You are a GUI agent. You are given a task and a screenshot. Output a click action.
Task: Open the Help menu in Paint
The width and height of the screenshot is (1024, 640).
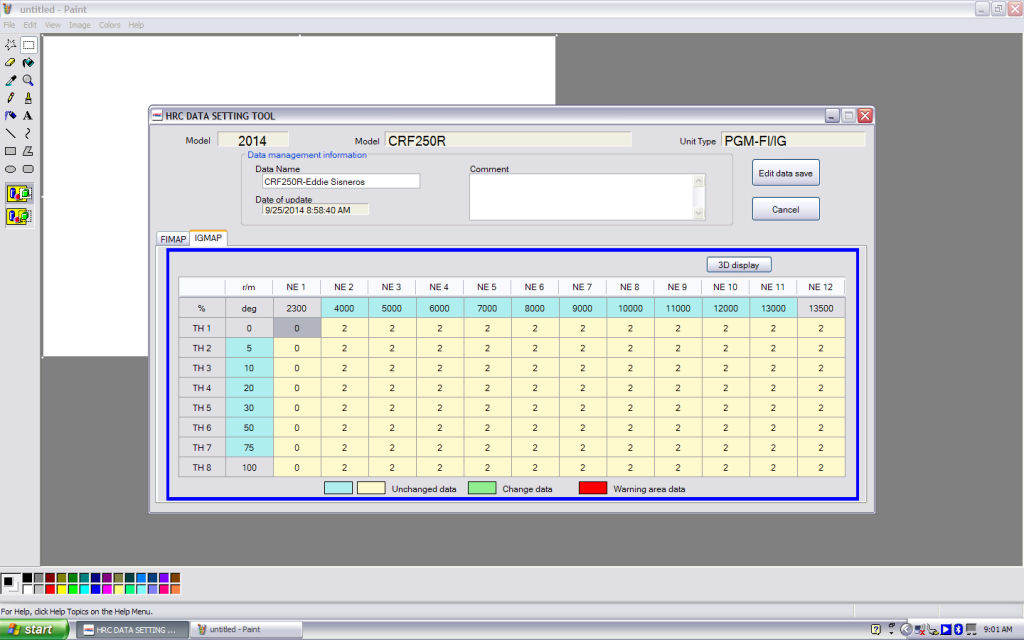pyautogui.click(x=136, y=25)
